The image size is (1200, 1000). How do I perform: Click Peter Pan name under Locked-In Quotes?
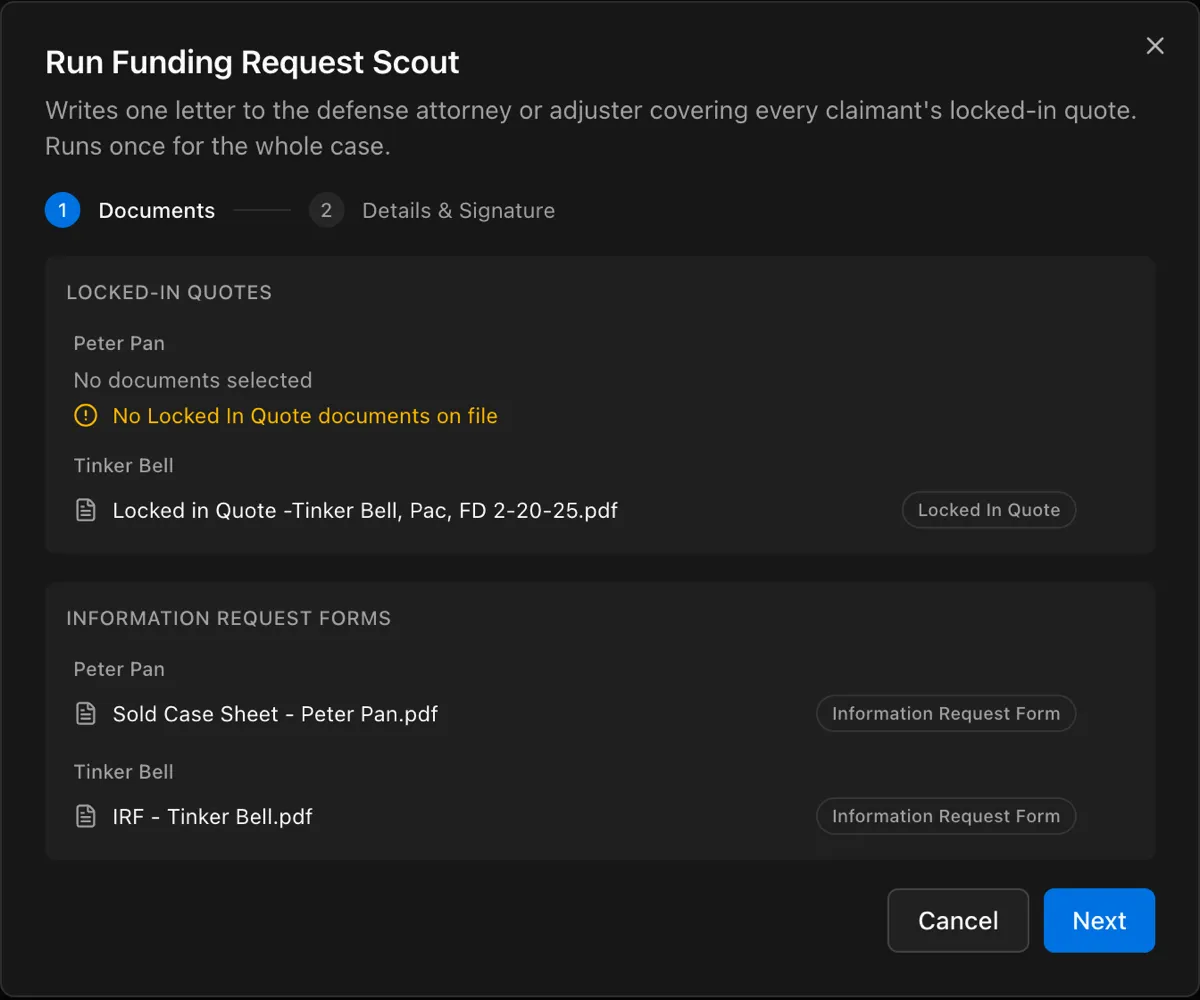pos(119,343)
